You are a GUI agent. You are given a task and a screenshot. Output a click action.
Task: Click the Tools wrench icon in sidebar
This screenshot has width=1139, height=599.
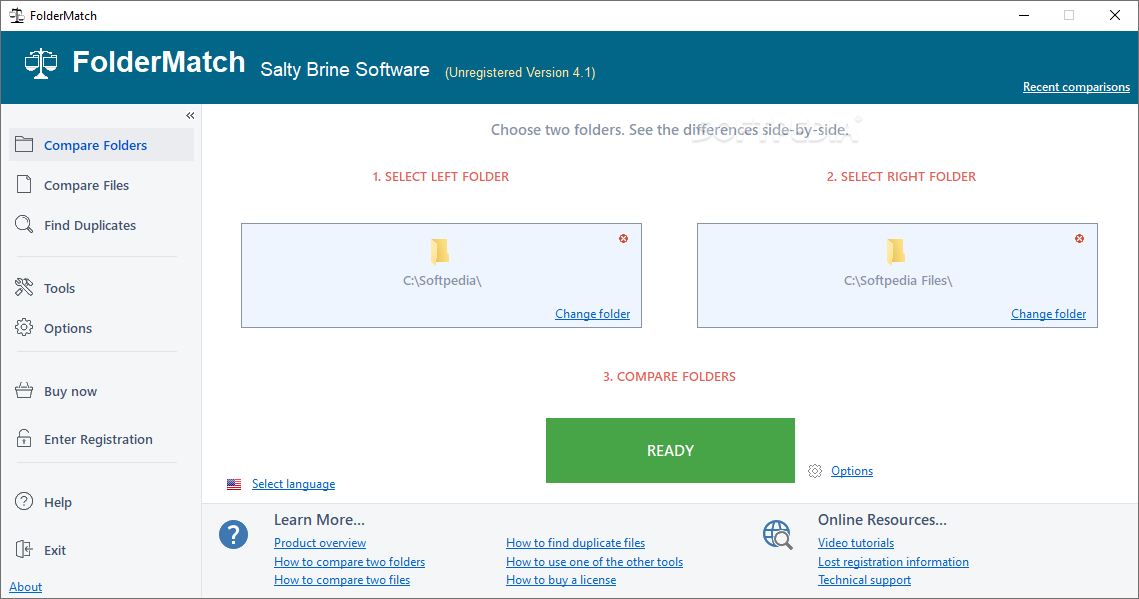[24, 288]
